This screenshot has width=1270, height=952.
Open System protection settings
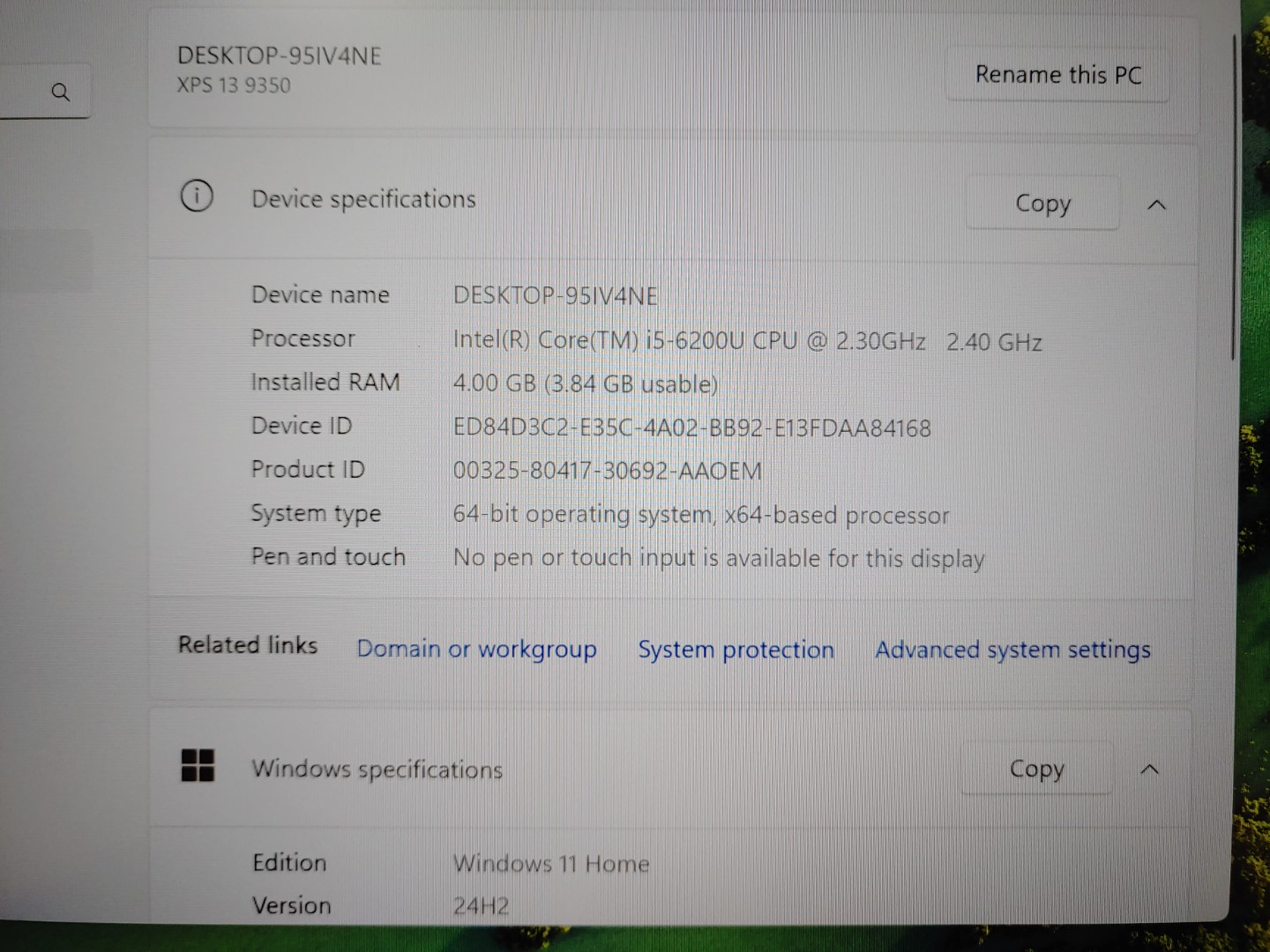(736, 650)
